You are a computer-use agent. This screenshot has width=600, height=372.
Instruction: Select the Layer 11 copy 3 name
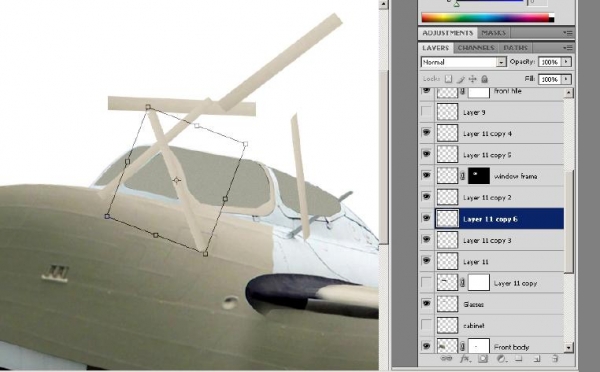pyautogui.click(x=487, y=240)
